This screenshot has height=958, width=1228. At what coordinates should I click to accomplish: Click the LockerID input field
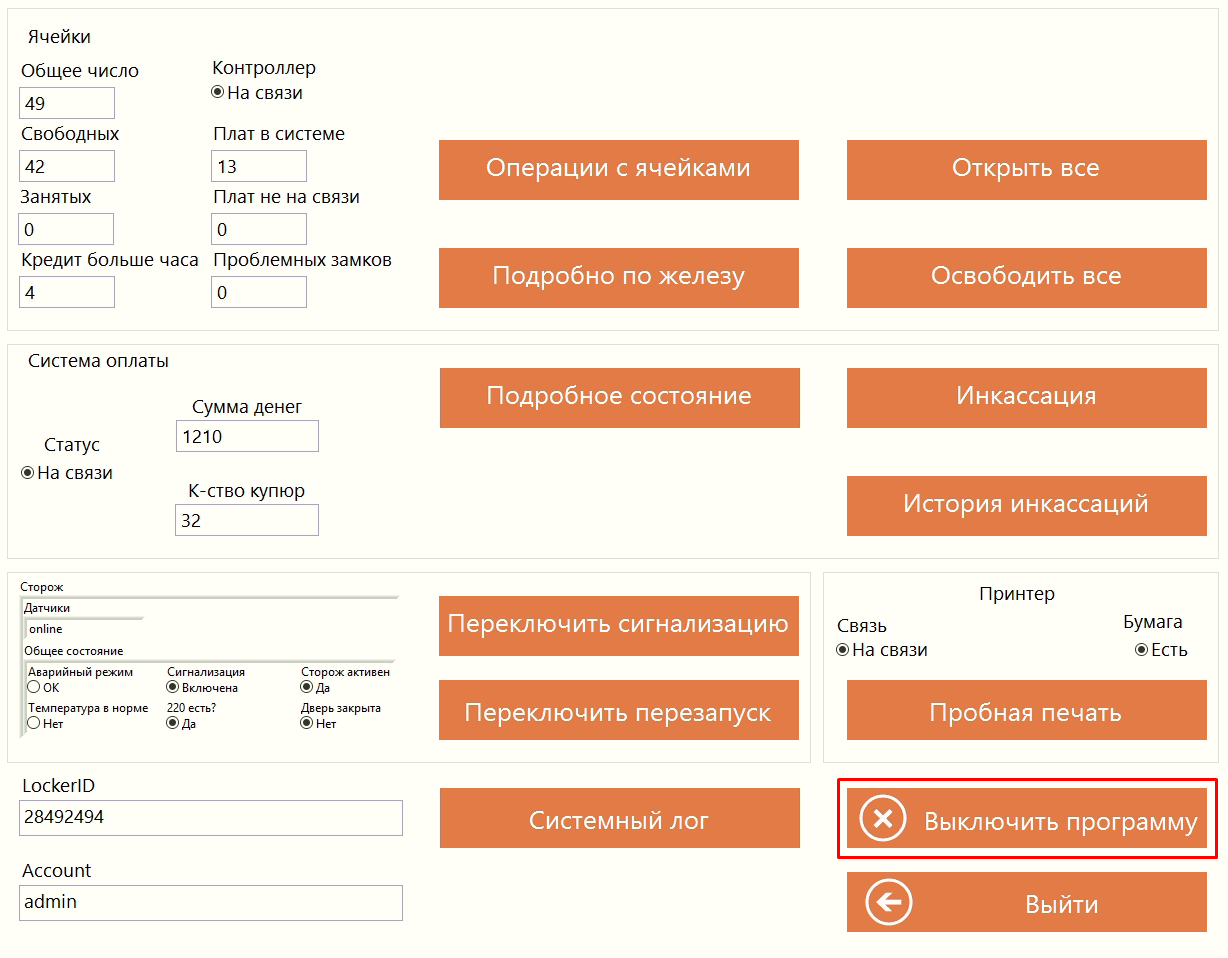211,818
